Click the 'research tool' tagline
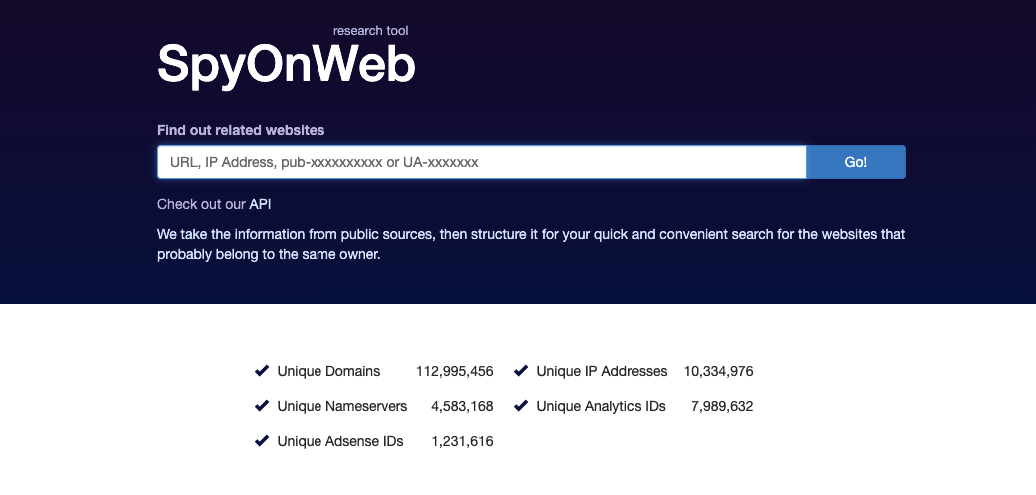 pos(371,31)
